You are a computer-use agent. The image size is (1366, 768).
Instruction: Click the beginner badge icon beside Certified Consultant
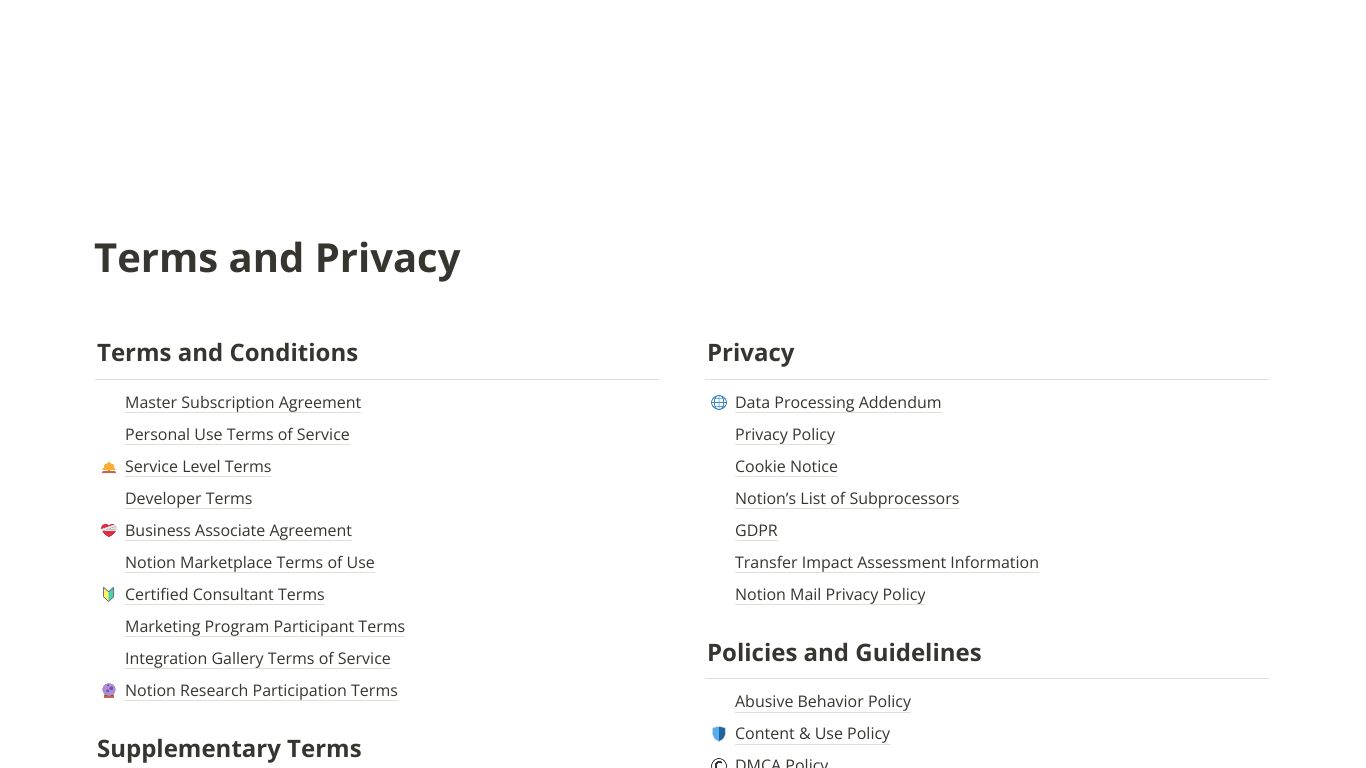[109, 595]
